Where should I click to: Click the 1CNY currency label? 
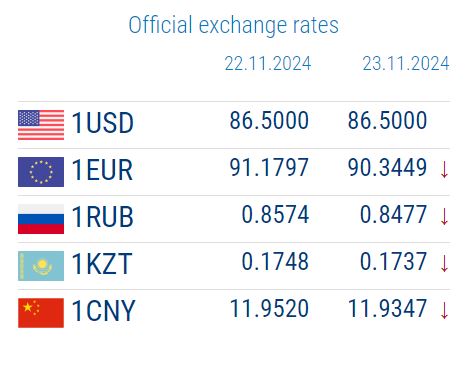(103, 311)
